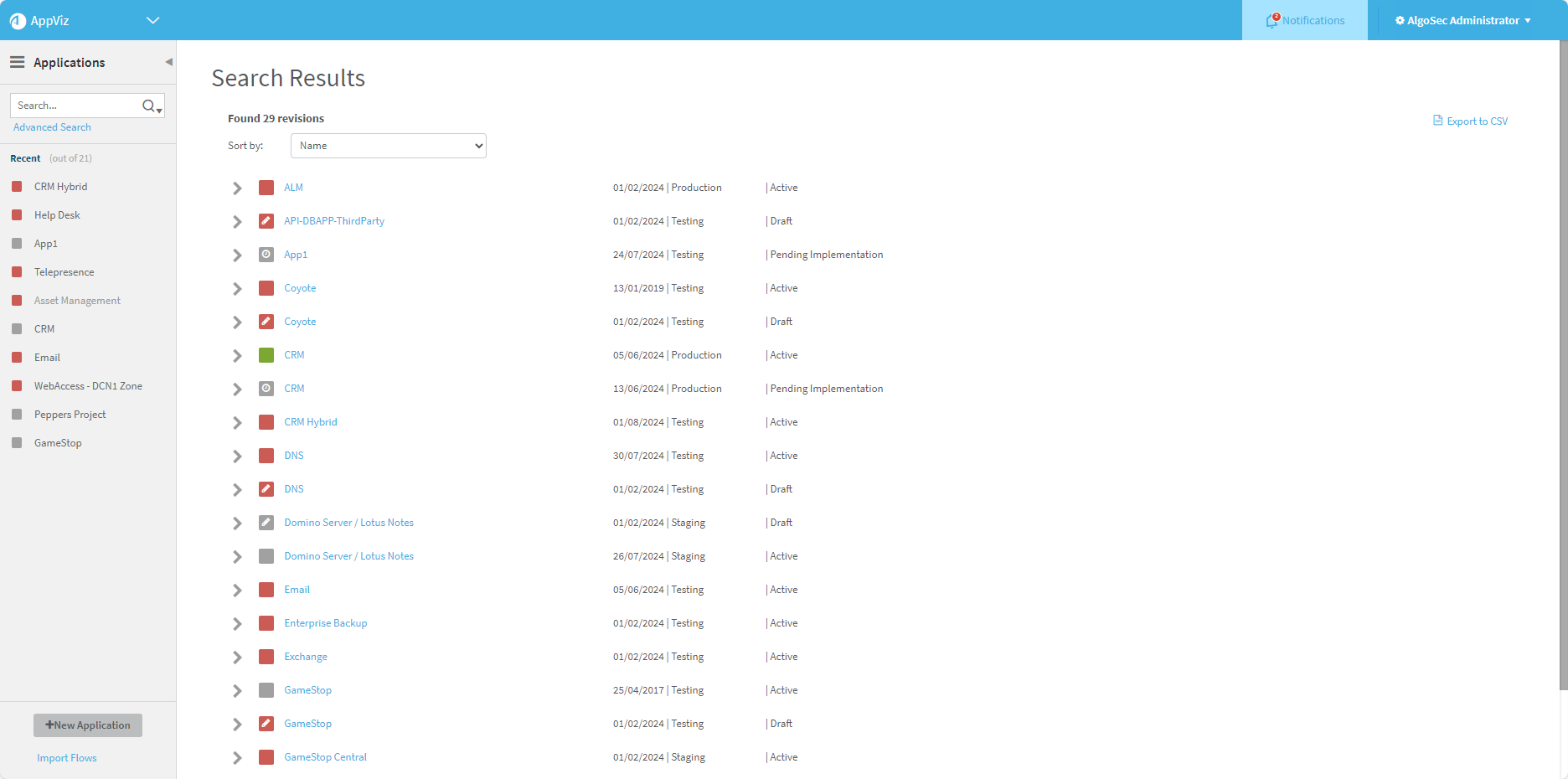The width and height of the screenshot is (1568, 779).
Task: Expand the CRM Hybrid result row
Action: pos(237,423)
